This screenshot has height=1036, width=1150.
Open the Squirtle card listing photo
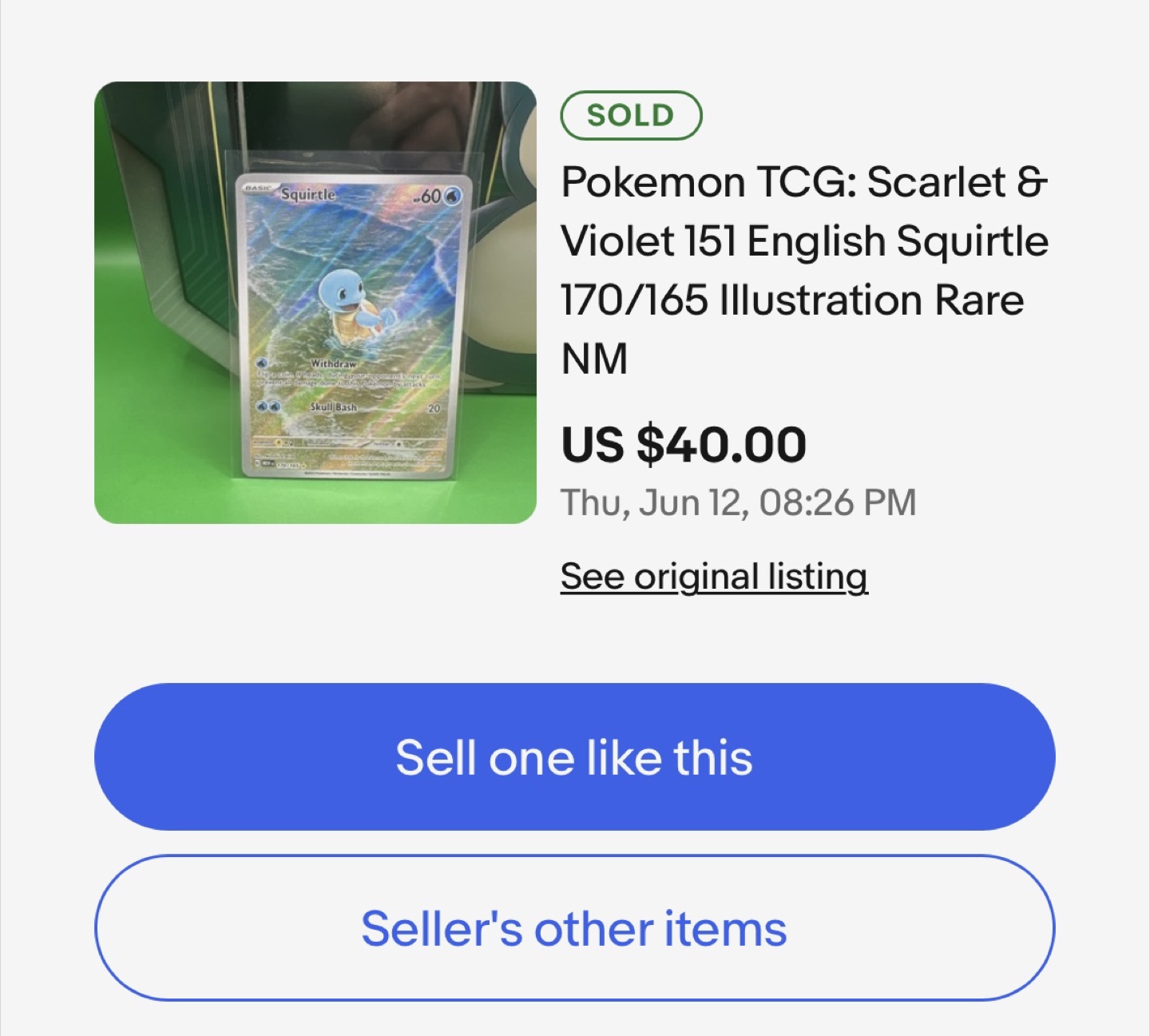pyautogui.click(x=315, y=302)
